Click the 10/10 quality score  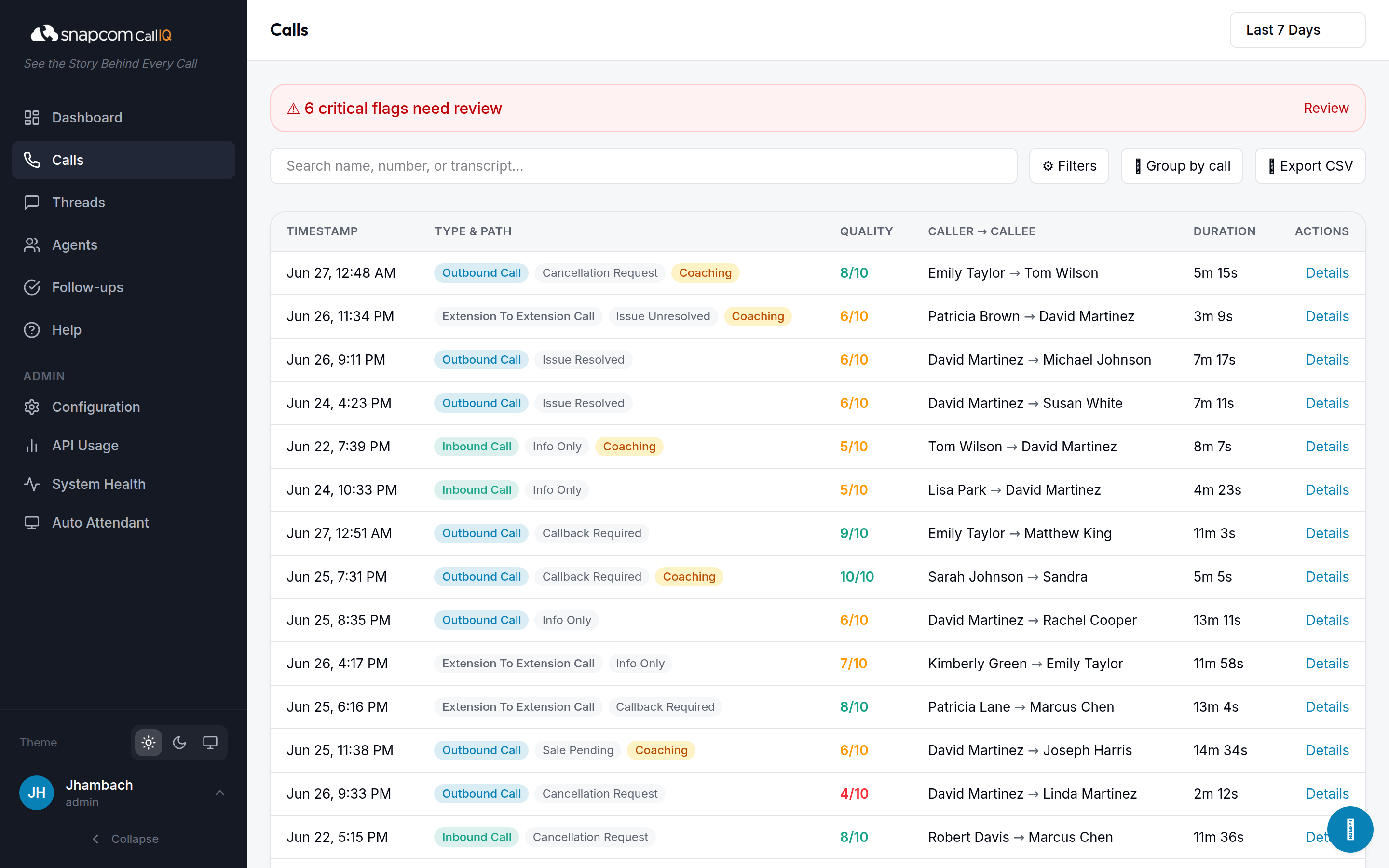pos(857,577)
